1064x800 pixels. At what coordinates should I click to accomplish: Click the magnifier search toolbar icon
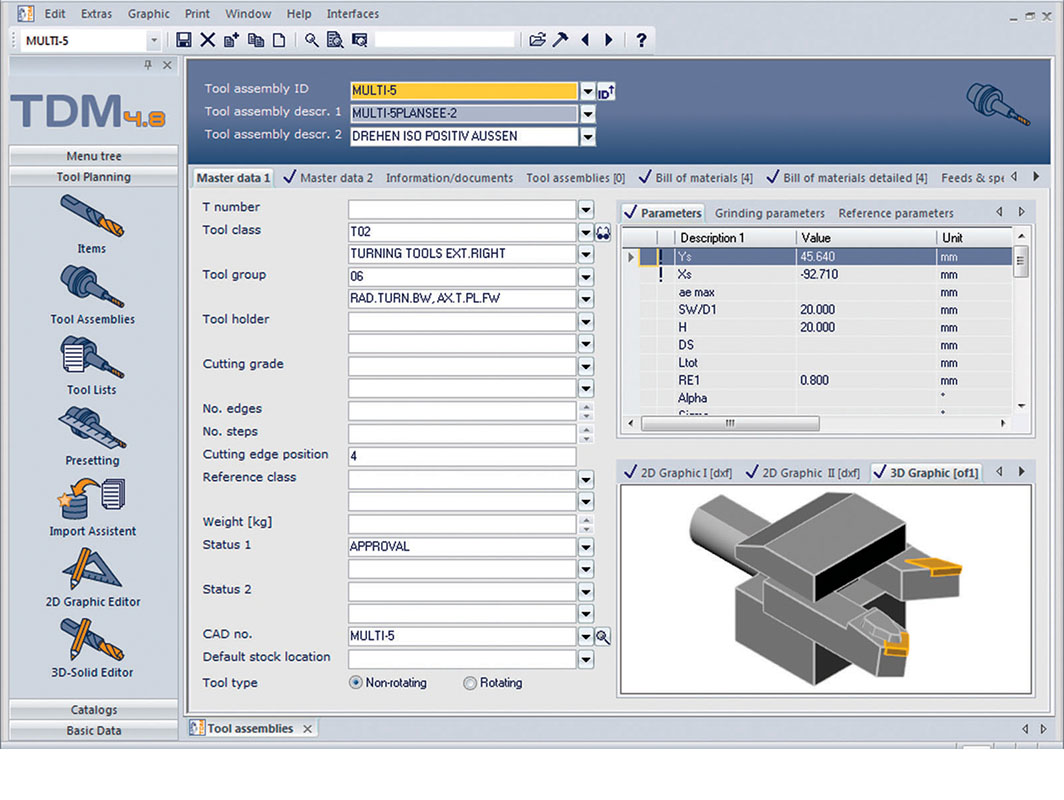[x=312, y=40]
